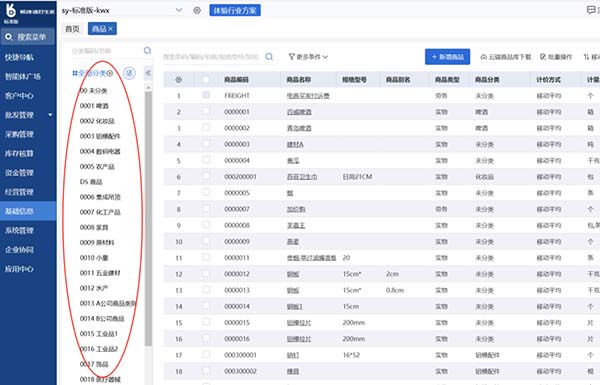Close the 商品 tab with its X
Screen dimensions: 600x385
[111, 29]
